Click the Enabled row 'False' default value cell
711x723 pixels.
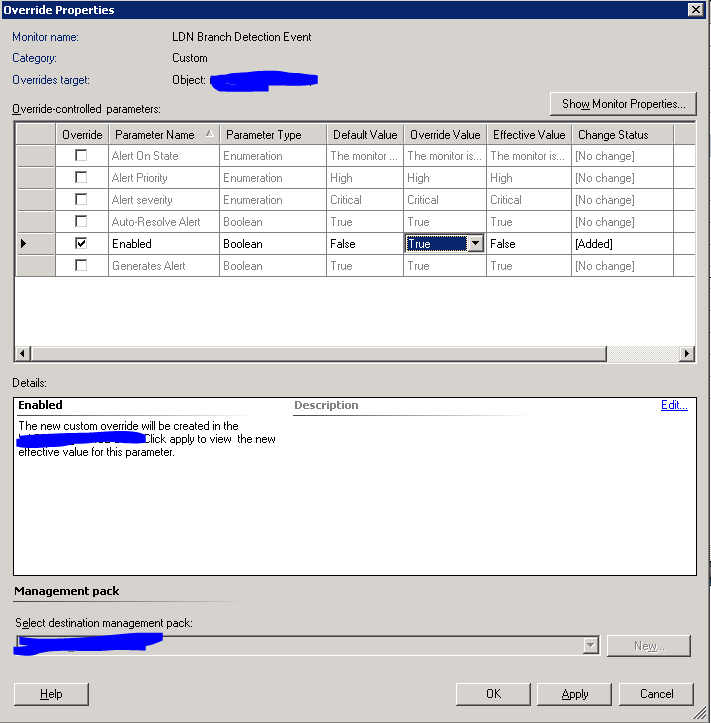pyautogui.click(x=365, y=244)
